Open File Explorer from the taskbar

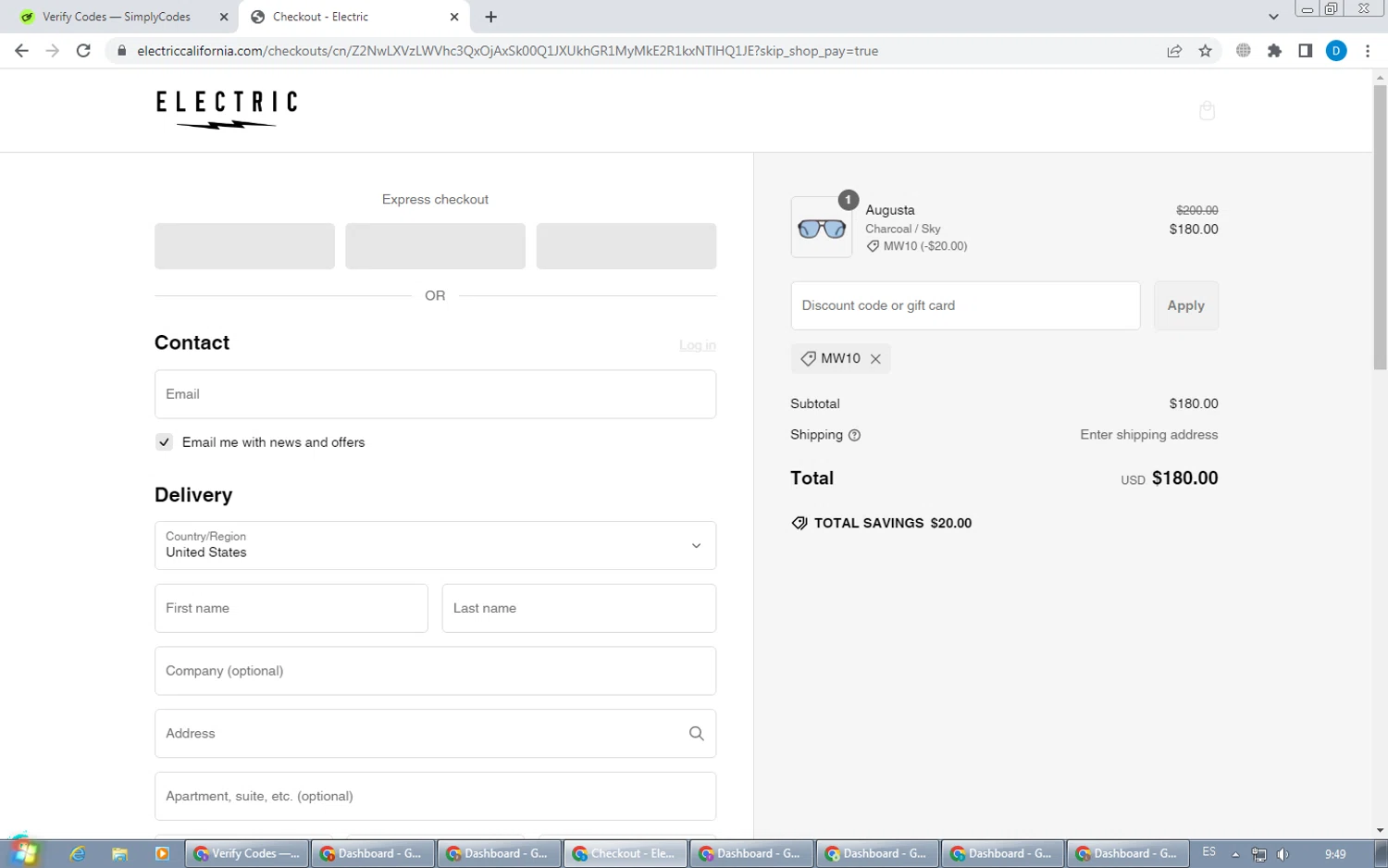point(119,854)
